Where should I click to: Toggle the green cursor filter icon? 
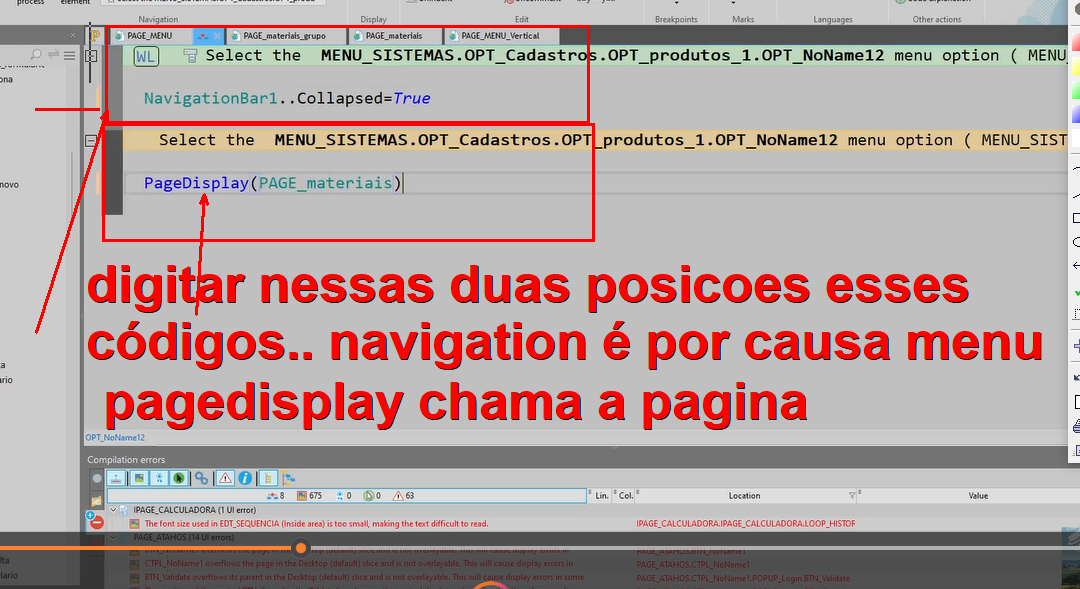pos(178,478)
